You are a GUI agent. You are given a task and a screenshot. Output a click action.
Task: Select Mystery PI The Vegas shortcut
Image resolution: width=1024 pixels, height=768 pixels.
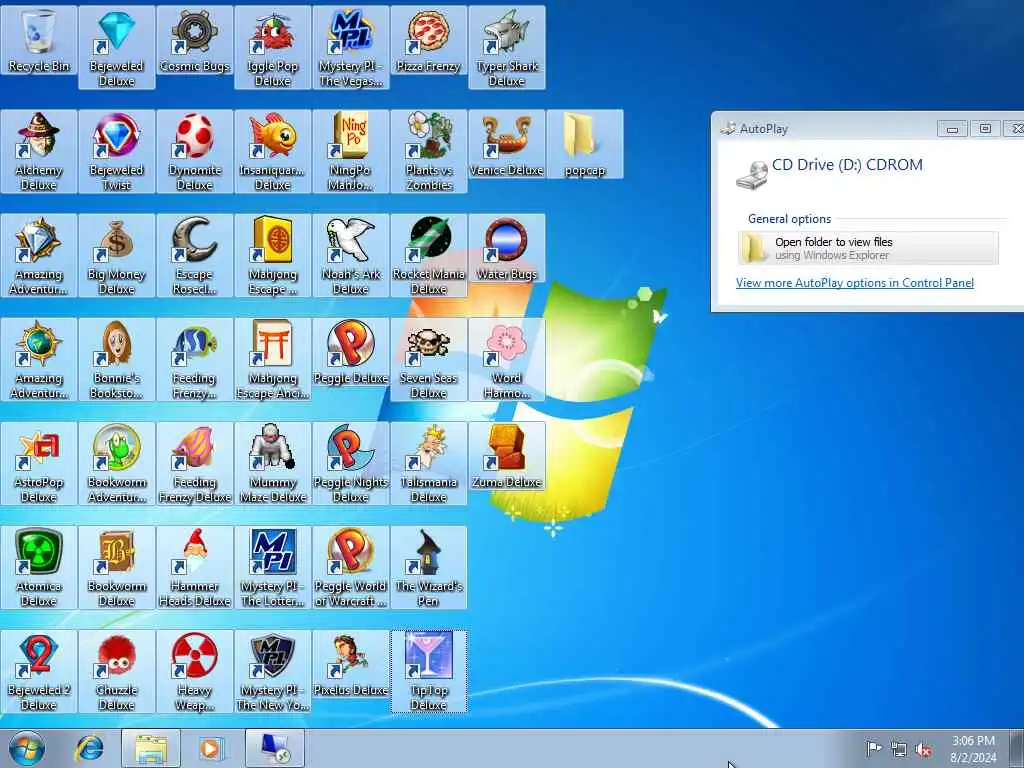pos(351,47)
